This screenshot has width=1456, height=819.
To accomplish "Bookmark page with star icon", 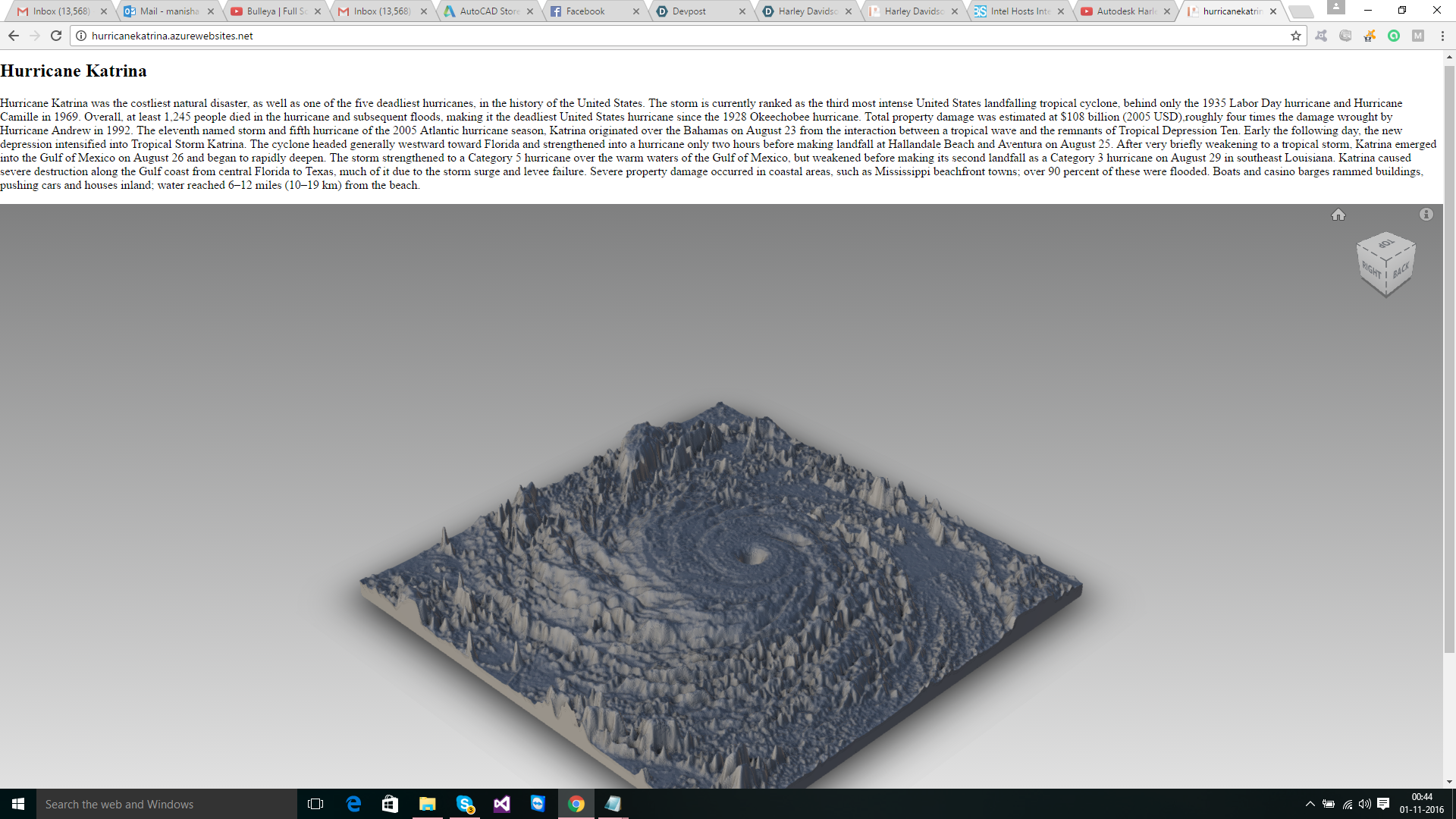I will click(1296, 36).
